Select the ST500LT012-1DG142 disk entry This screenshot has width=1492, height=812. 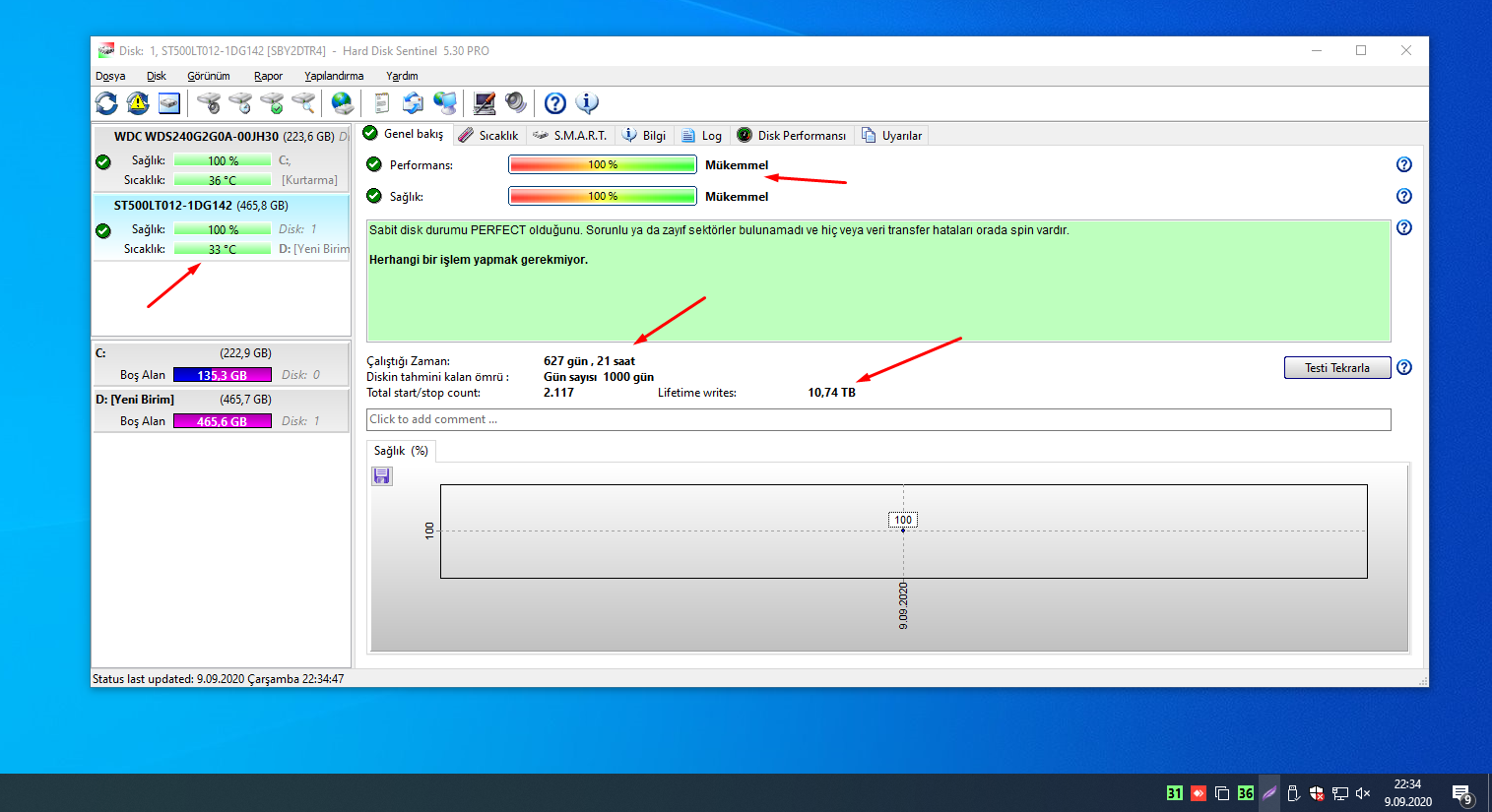coord(222,227)
